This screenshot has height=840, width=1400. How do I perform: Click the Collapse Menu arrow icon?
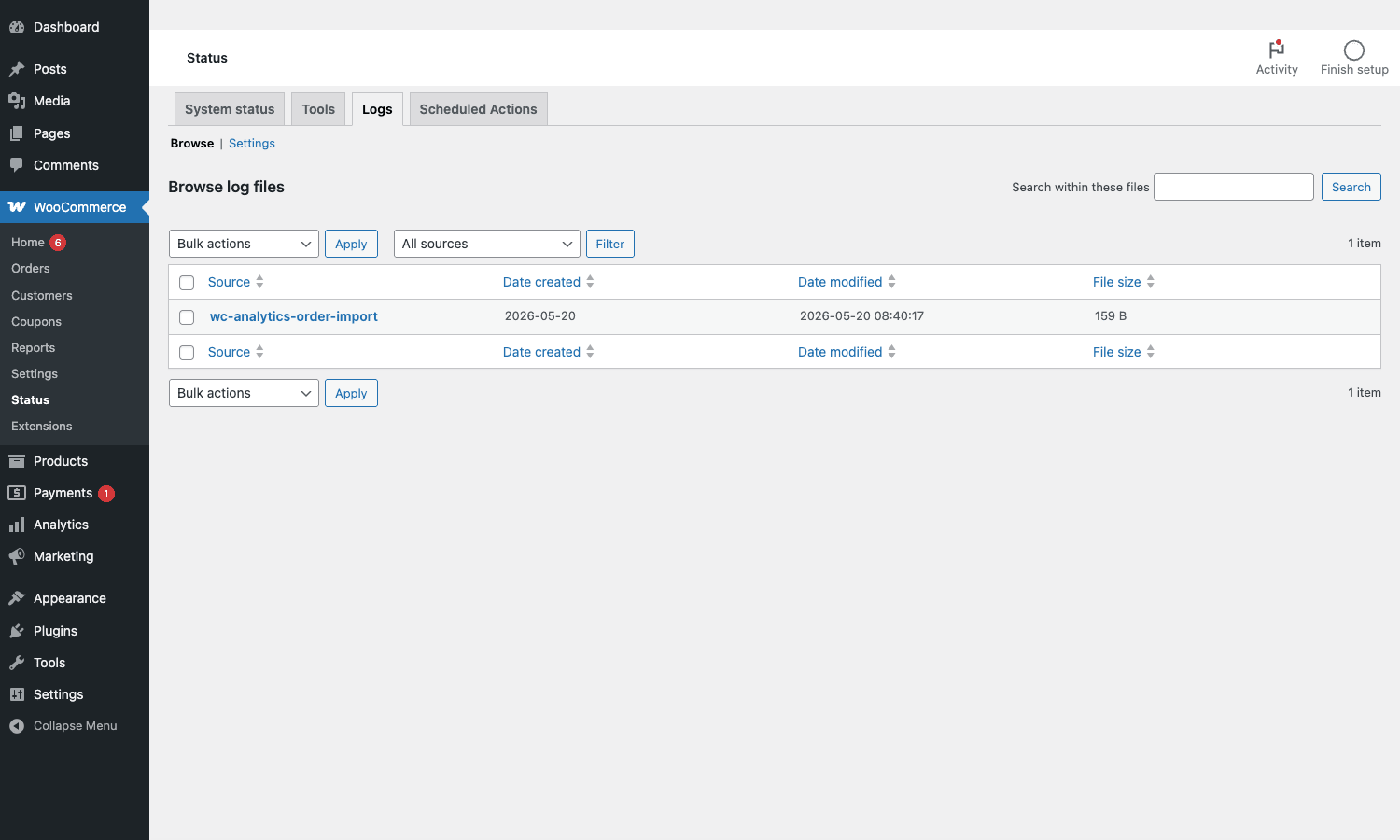click(x=17, y=726)
